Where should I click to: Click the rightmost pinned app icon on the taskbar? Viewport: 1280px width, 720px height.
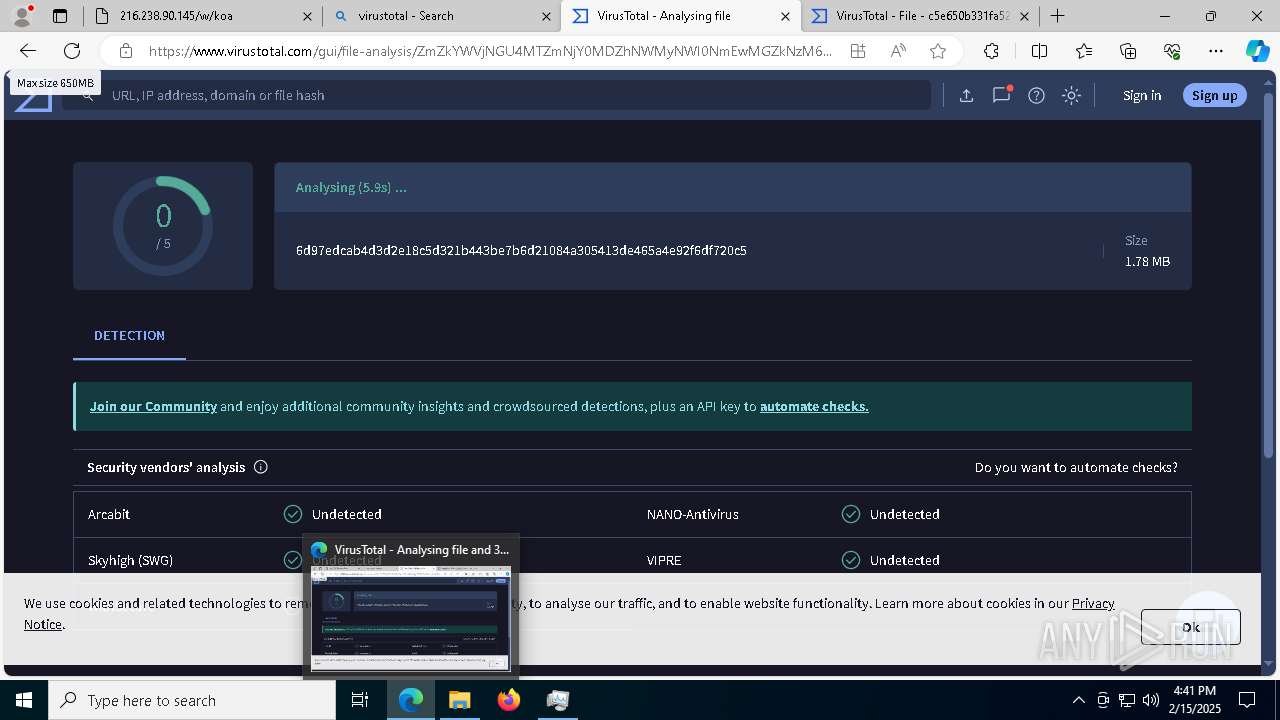click(x=558, y=700)
